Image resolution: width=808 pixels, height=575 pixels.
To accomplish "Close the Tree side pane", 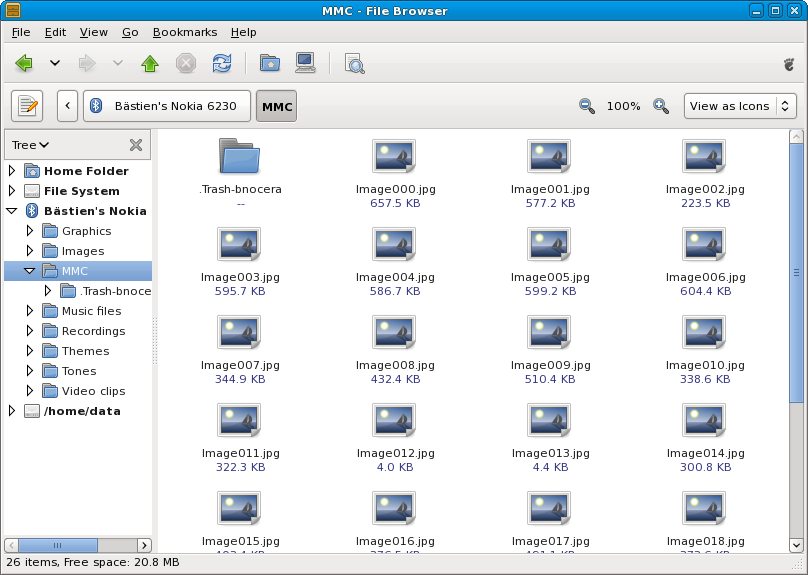I will [136, 145].
